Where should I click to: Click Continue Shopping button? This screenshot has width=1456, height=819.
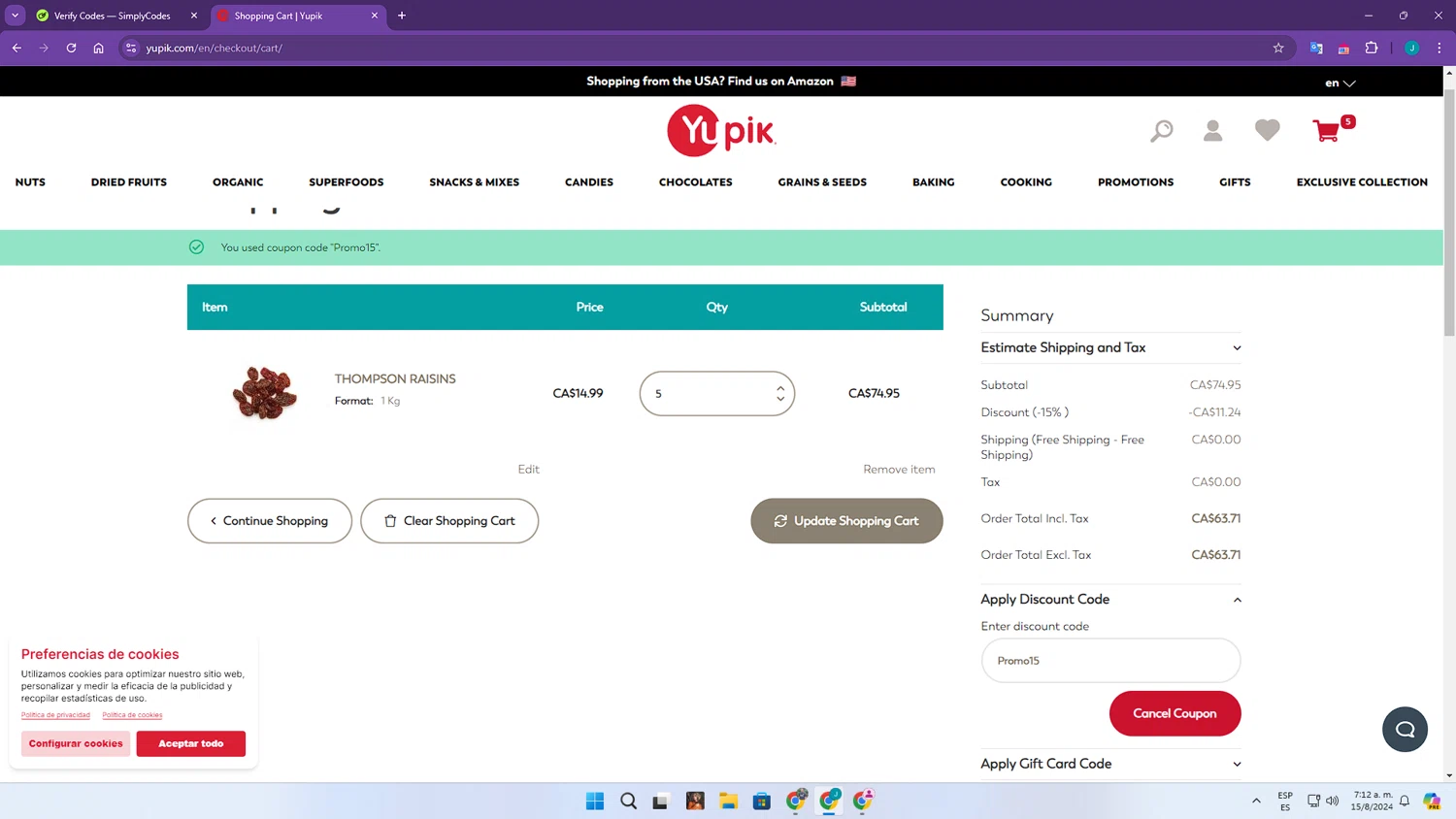click(x=270, y=521)
